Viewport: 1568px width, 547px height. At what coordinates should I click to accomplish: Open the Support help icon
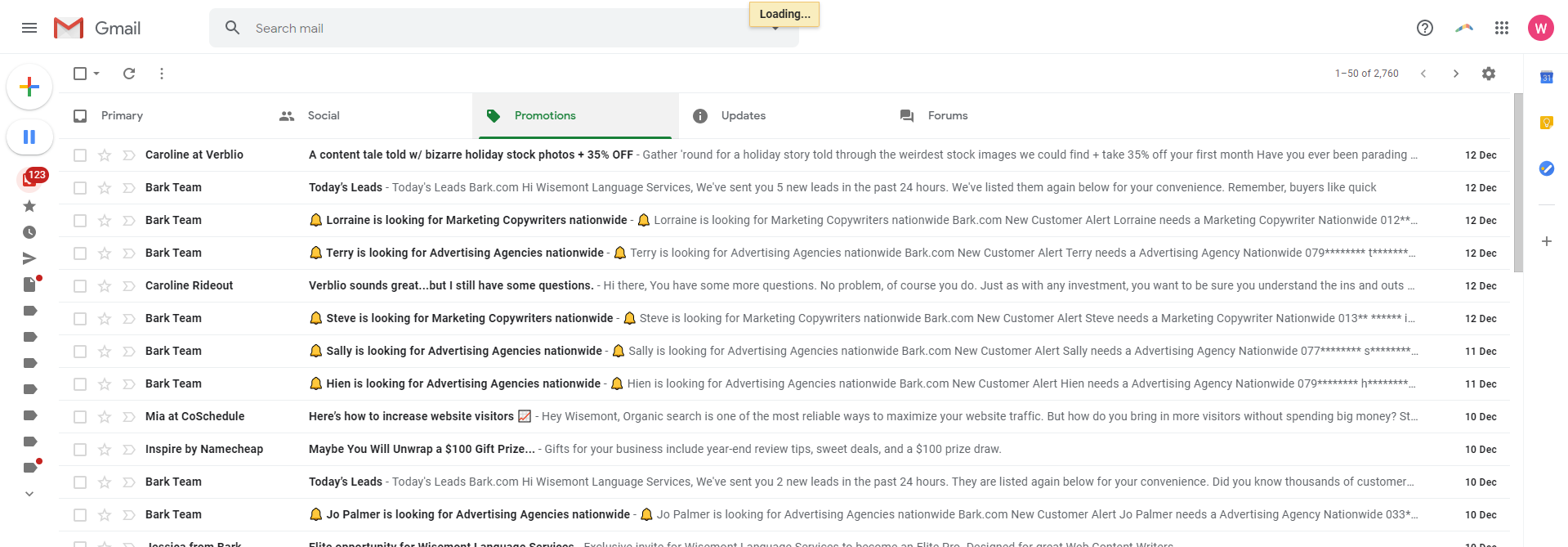pyautogui.click(x=1424, y=28)
